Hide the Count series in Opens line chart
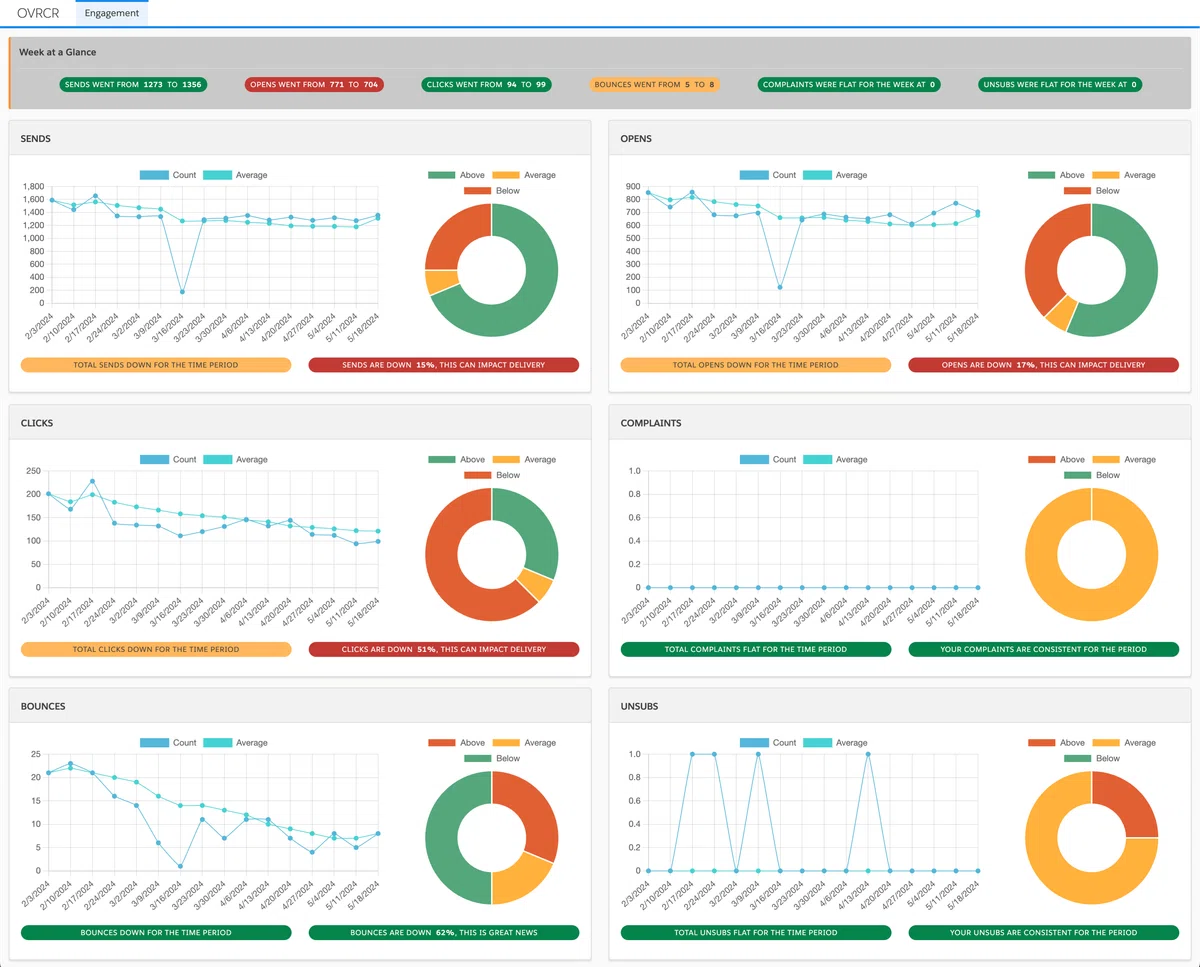The width and height of the screenshot is (1200, 967). click(768, 175)
